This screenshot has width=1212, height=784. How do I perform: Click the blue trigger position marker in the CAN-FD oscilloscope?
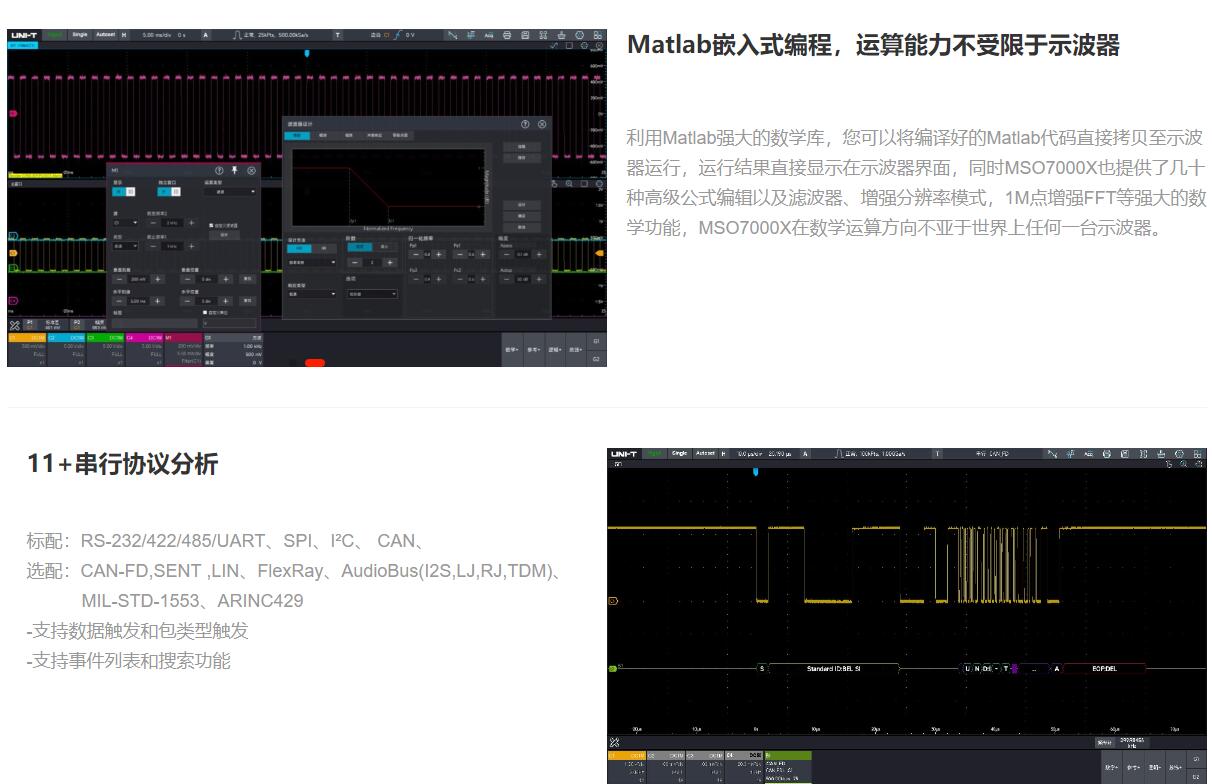pyautogui.click(x=755, y=470)
